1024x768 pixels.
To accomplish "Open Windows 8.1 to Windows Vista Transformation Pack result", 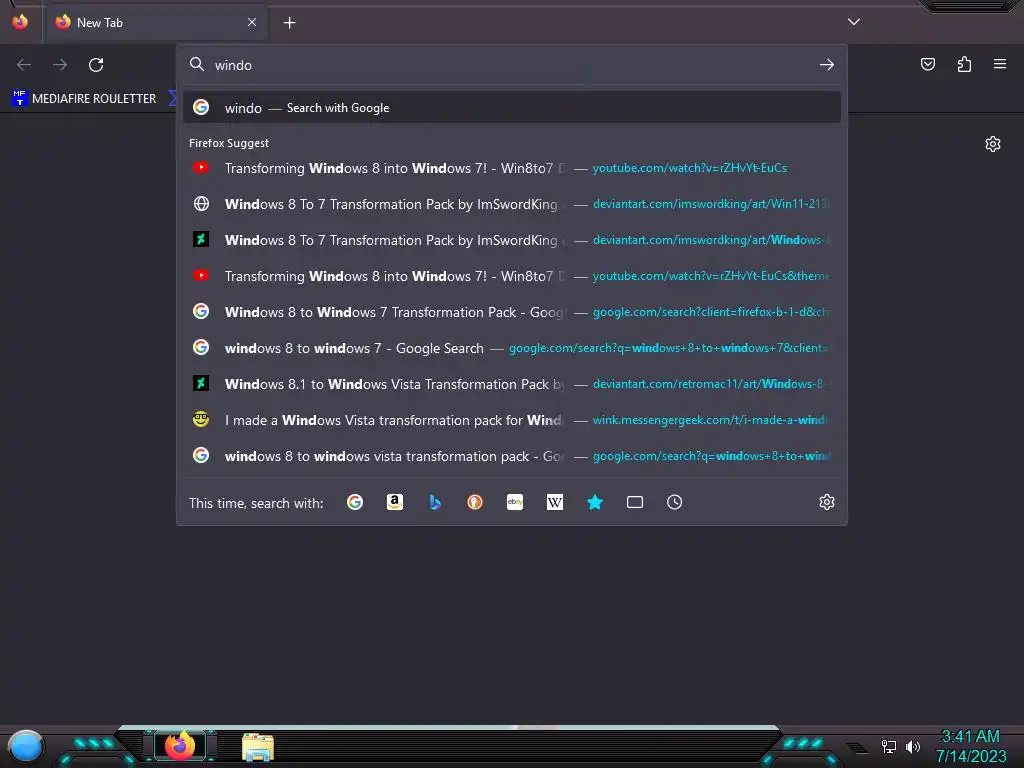I will (x=512, y=384).
